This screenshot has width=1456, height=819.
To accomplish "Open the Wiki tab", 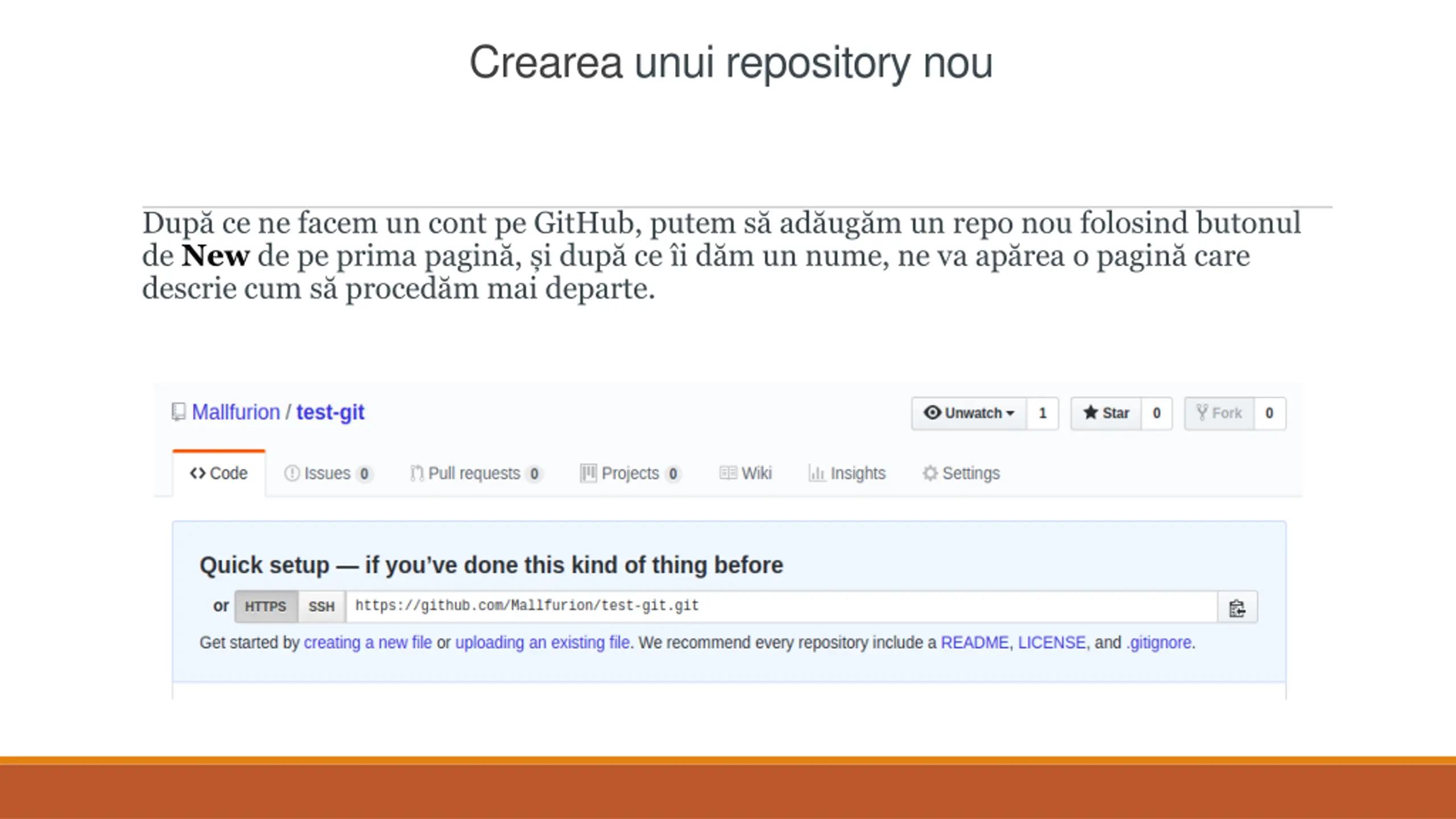I will click(x=745, y=473).
